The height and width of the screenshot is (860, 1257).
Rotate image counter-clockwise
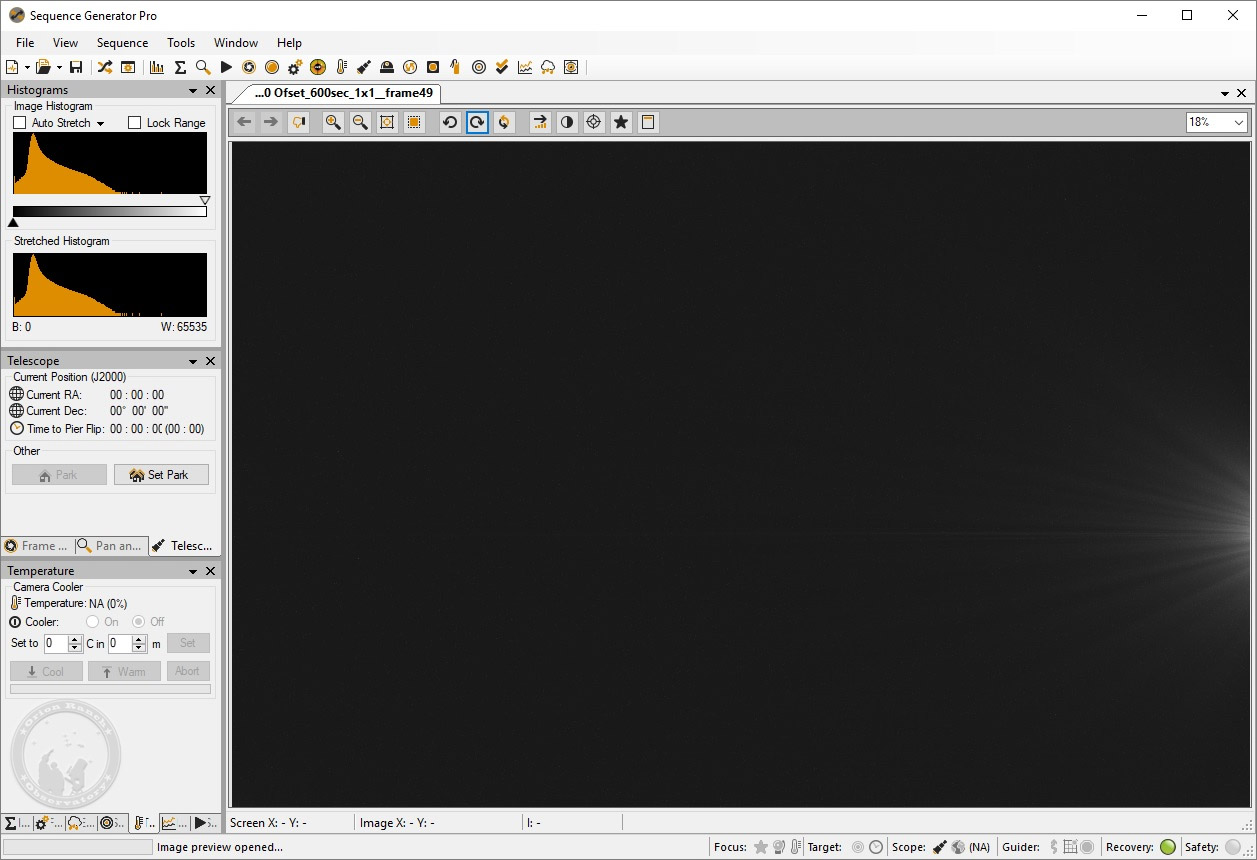[x=450, y=122]
